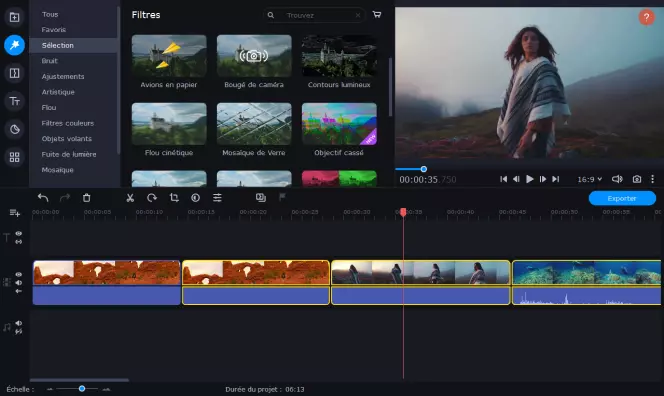This screenshot has width=664, height=396.
Task: Open clip properties sliders icon
Action: point(217,198)
